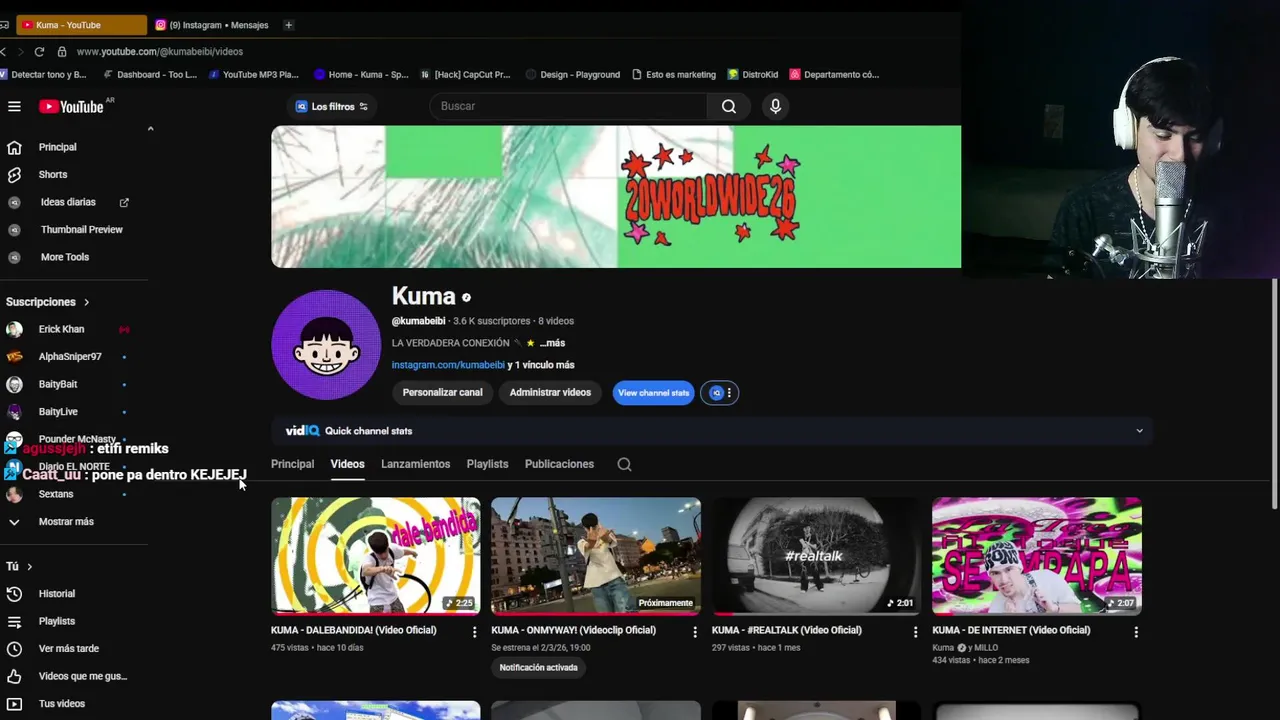Click the channel banner image
Image resolution: width=1280 pixels, height=720 pixels.
[x=616, y=197]
